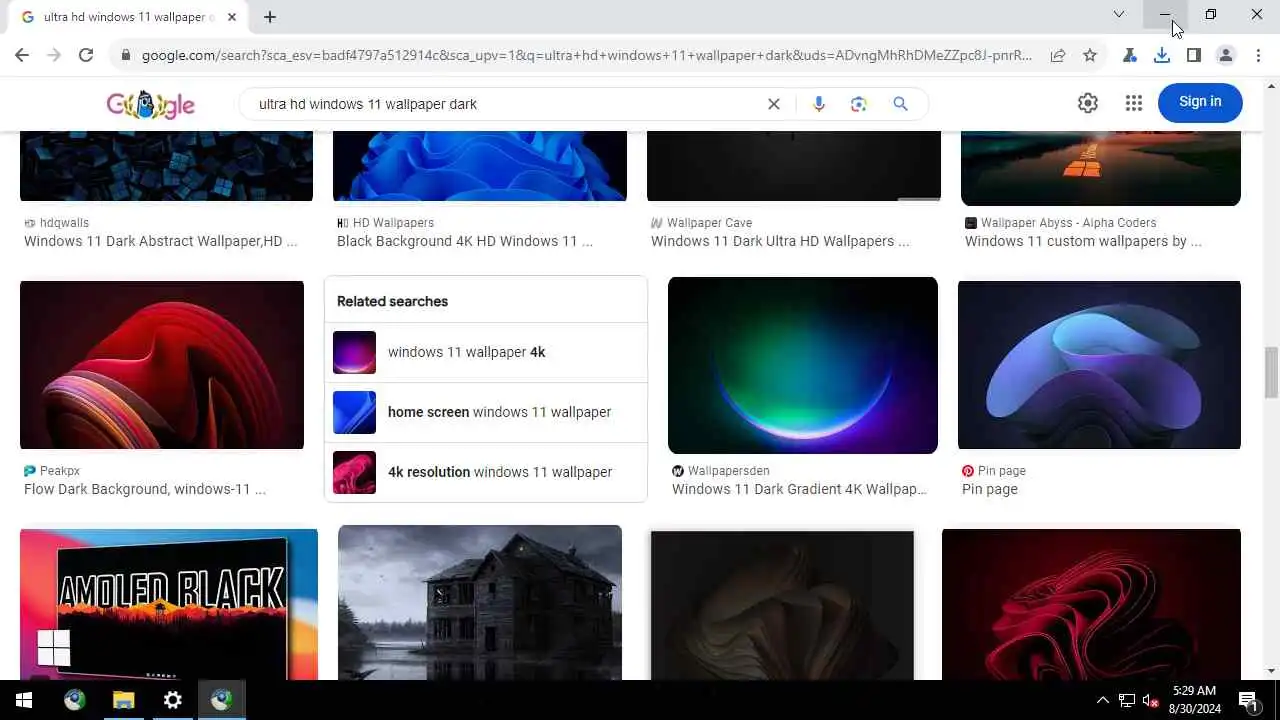Select related search 4k resolution windows 11 wallpaper
The image size is (1280, 720).
click(x=486, y=472)
